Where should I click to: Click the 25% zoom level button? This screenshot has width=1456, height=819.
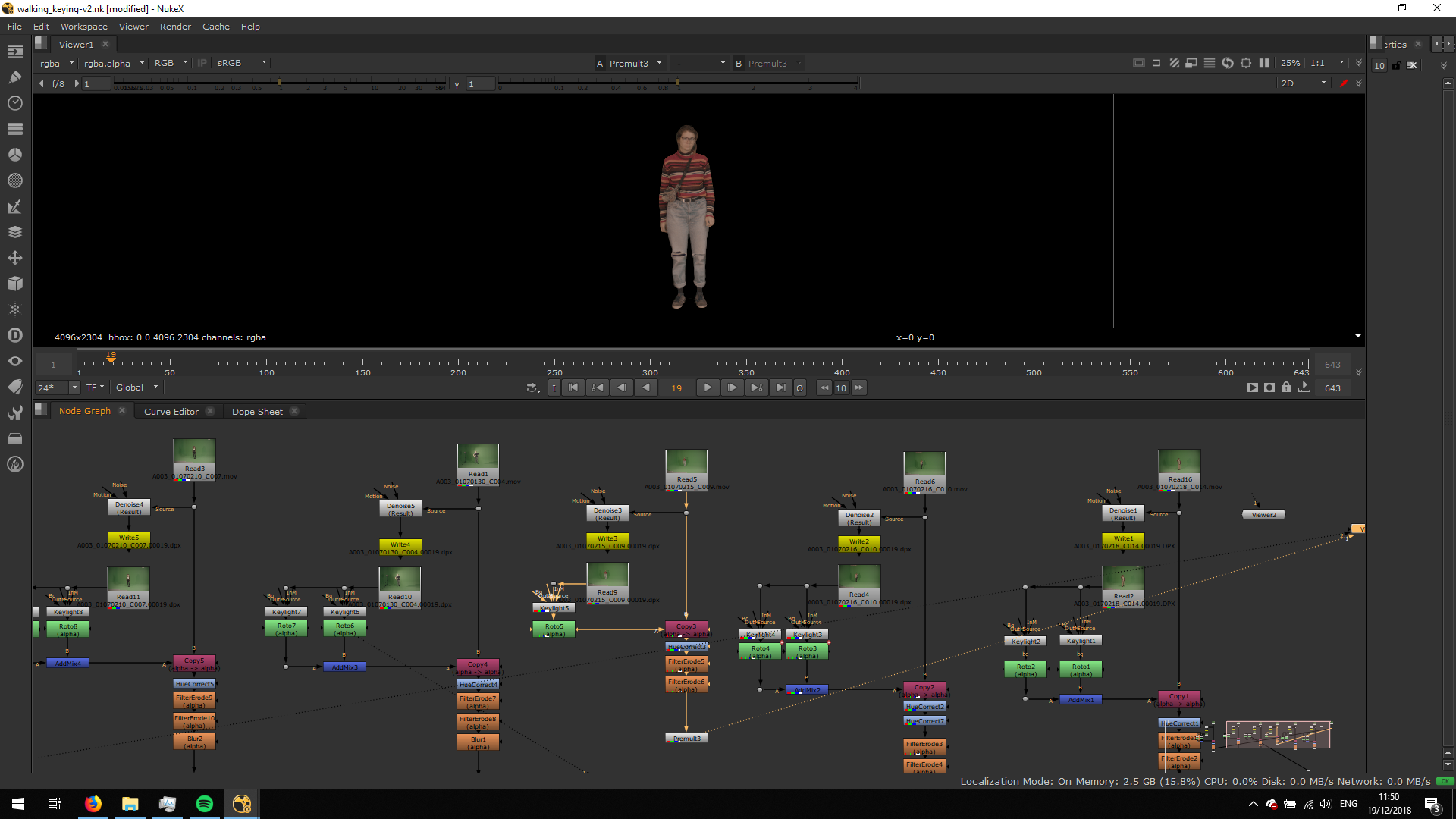point(1290,63)
